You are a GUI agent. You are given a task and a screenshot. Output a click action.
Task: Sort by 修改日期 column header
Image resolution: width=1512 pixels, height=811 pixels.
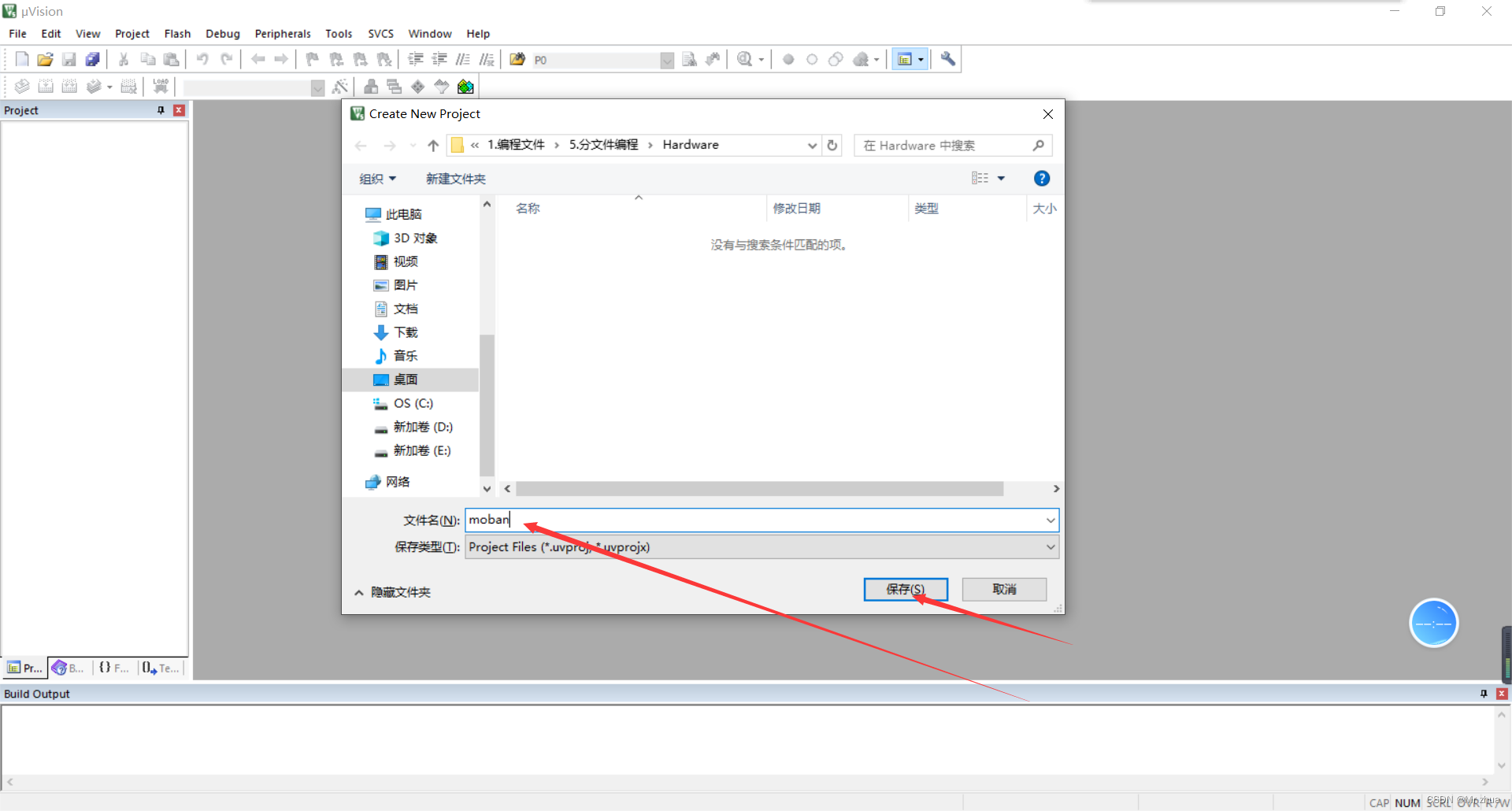point(797,209)
